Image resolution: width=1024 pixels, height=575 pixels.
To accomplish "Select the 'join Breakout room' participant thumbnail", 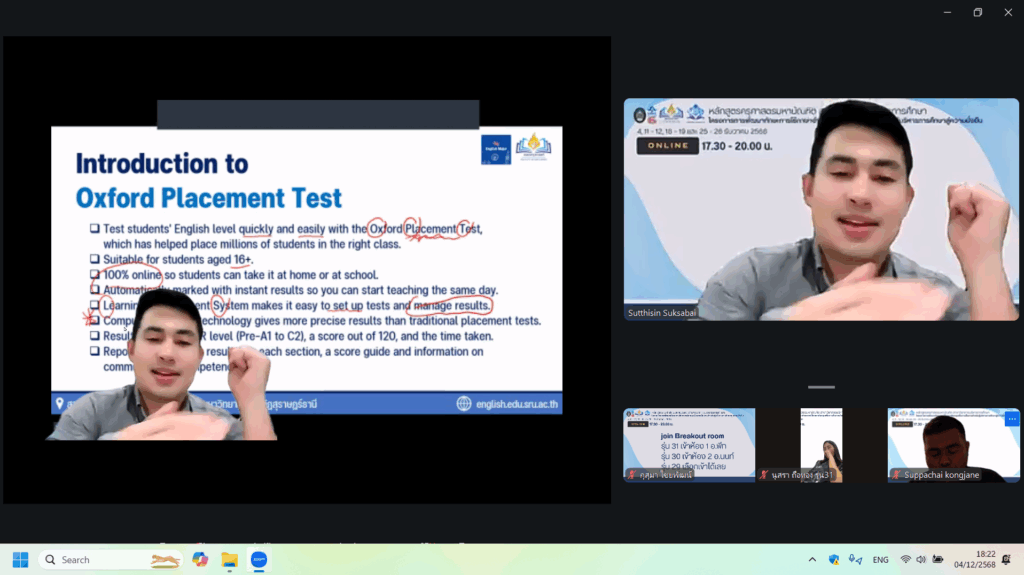I will 689,444.
